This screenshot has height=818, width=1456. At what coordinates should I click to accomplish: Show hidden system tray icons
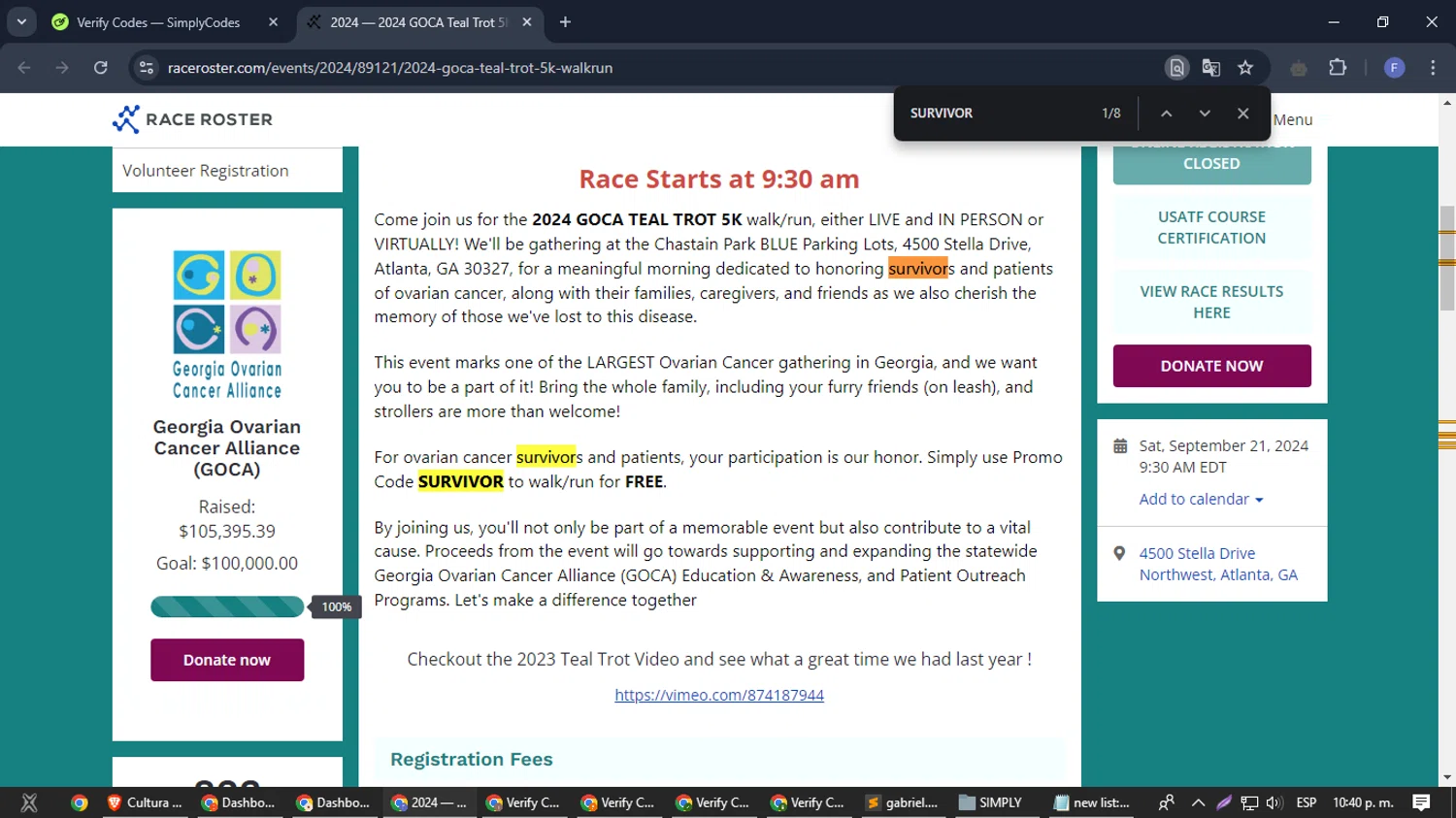click(x=1198, y=802)
